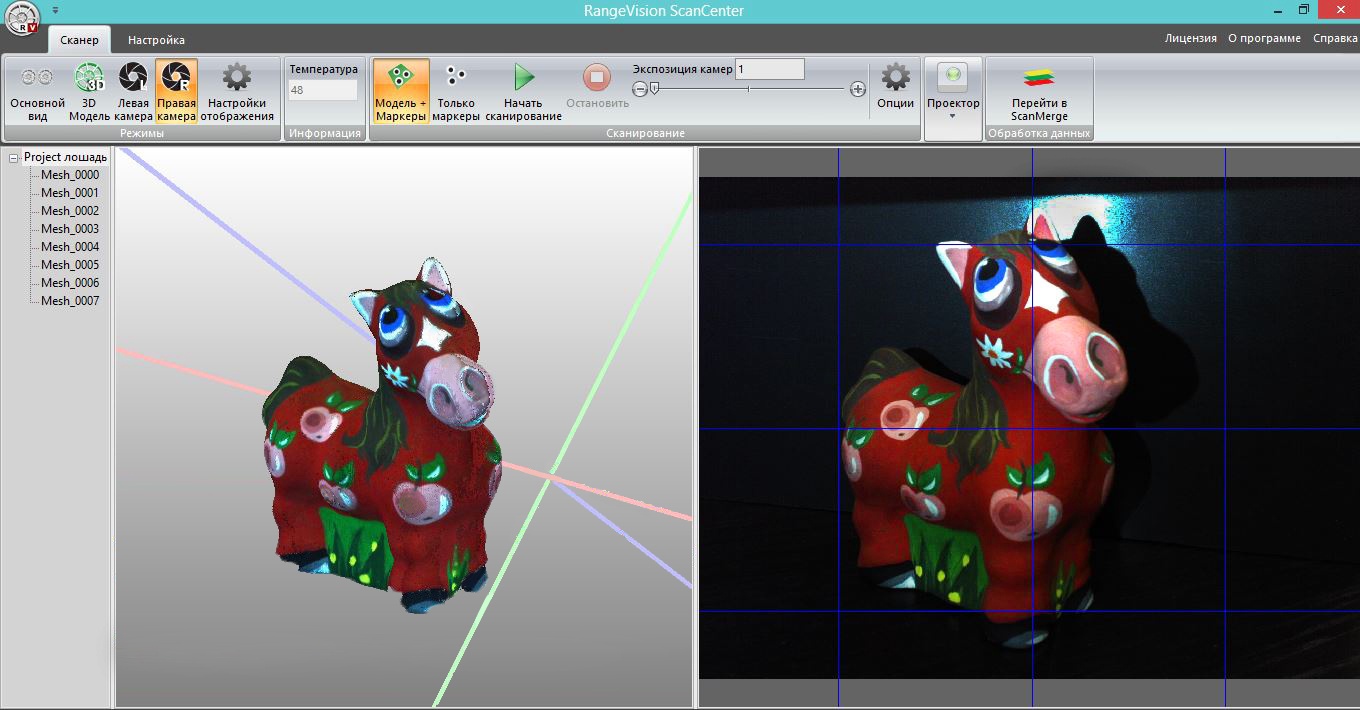
Task: Open the О программе menu item
Action: point(1264,38)
